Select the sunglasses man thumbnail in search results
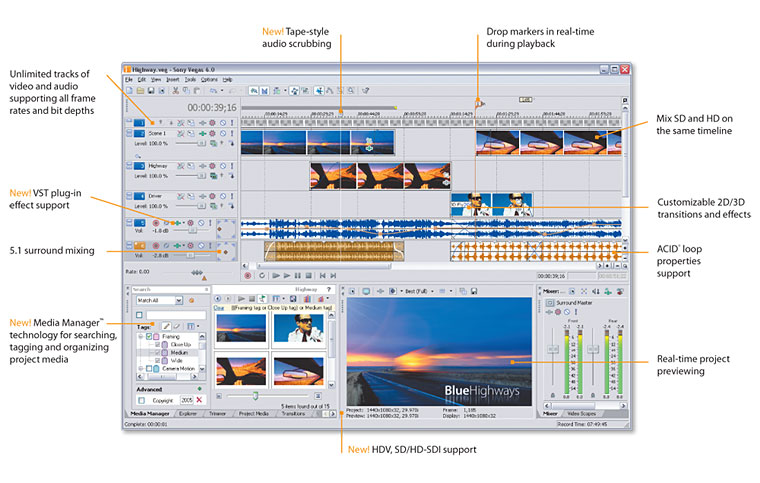The image size is (760, 483). click(x=298, y=330)
